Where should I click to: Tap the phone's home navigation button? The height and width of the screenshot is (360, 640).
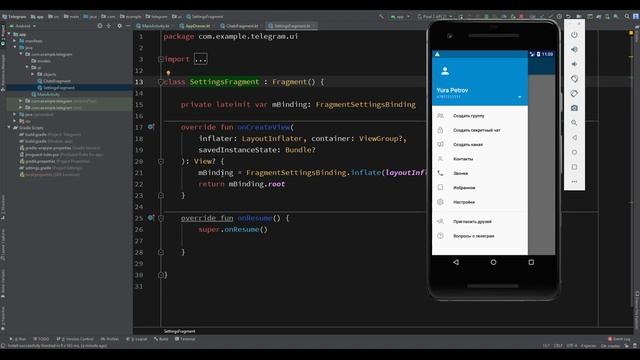(x=493, y=262)
